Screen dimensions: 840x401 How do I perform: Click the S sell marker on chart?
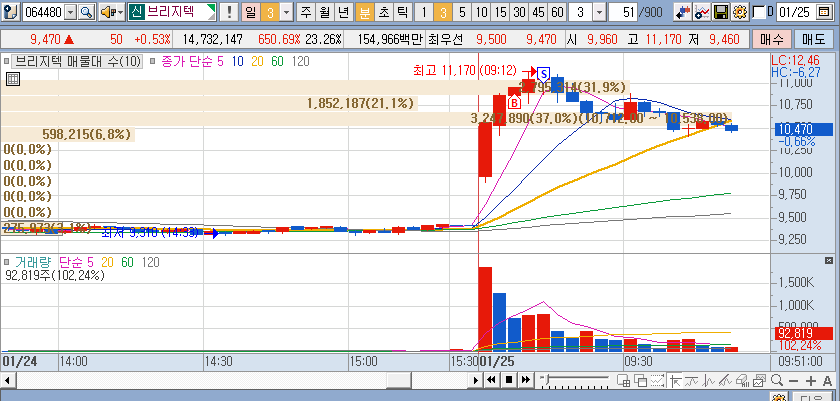click(x=543, y=73)
